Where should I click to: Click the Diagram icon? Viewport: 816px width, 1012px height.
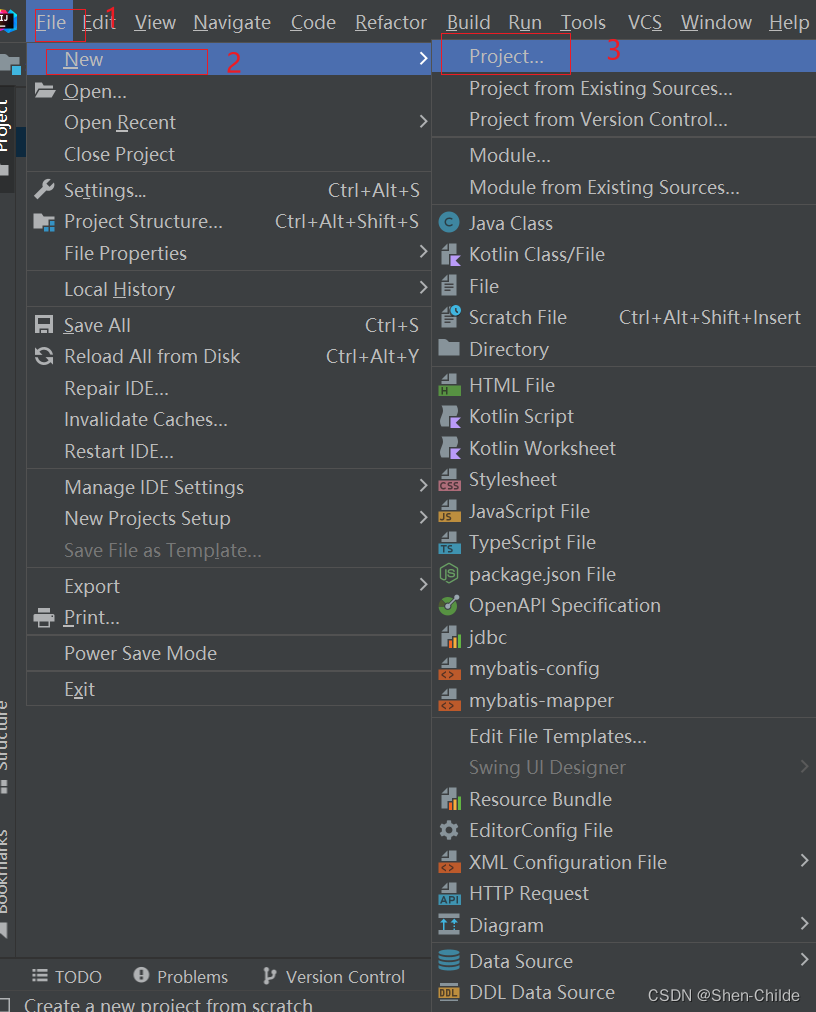coord(449,925)
